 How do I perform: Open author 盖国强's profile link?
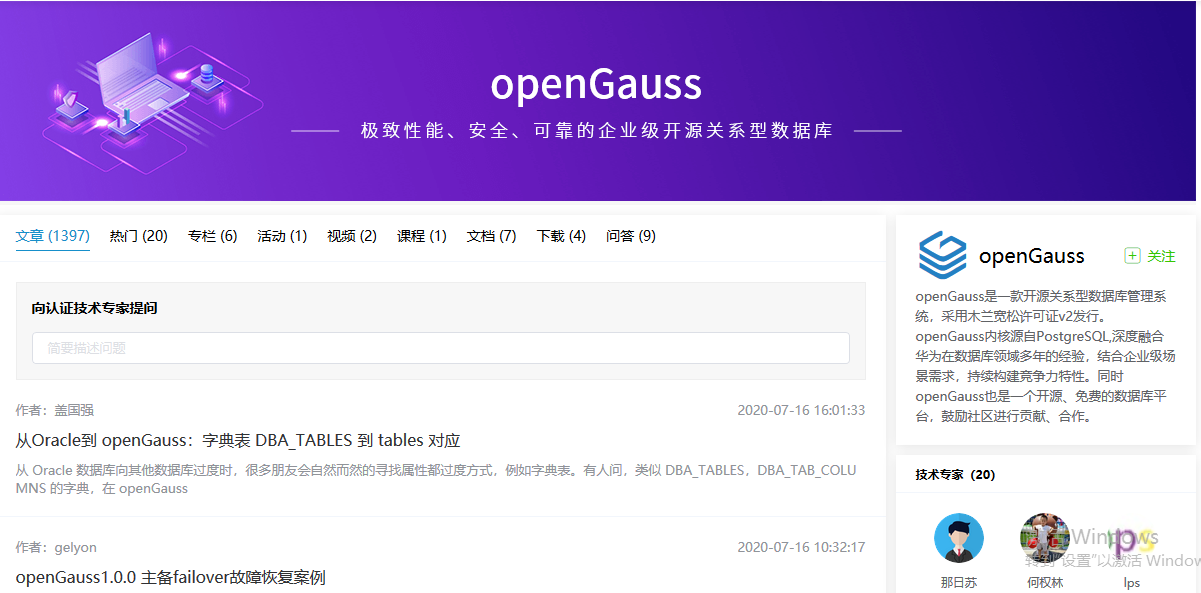click(x=74, y=410)
